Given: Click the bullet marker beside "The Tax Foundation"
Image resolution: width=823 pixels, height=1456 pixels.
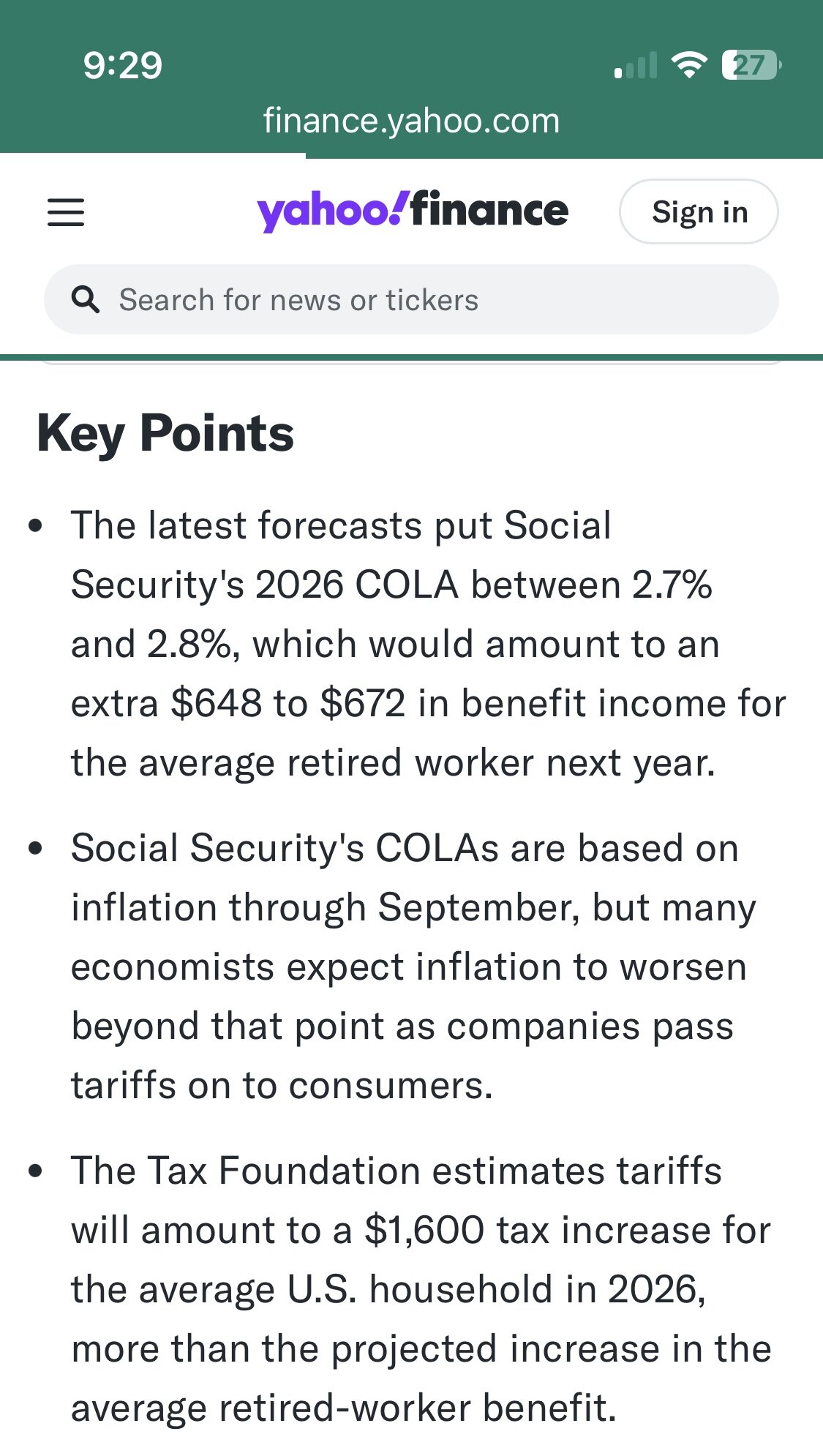Looking at the screenshot, I should [x=35, y=1171].
